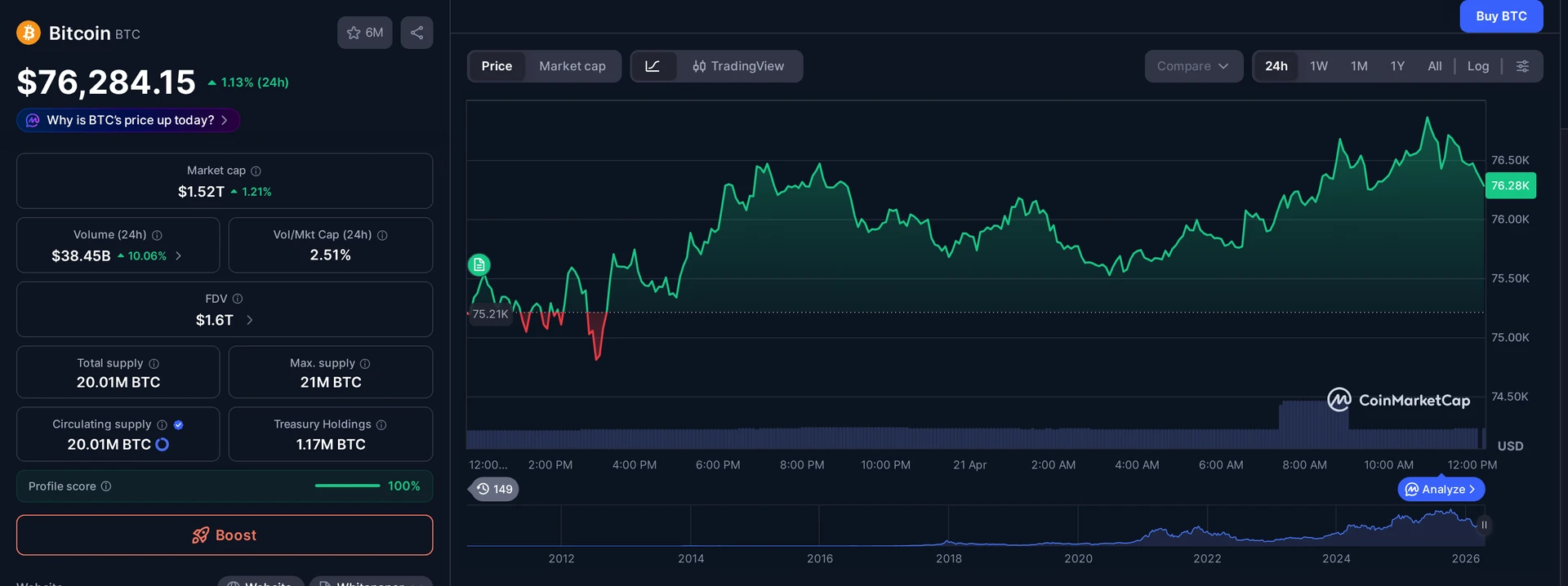The height and width of the screenshot is (586, 1568).
Task: Click the Vol/Mkt Cap info icon
Action: pos(382,235)
